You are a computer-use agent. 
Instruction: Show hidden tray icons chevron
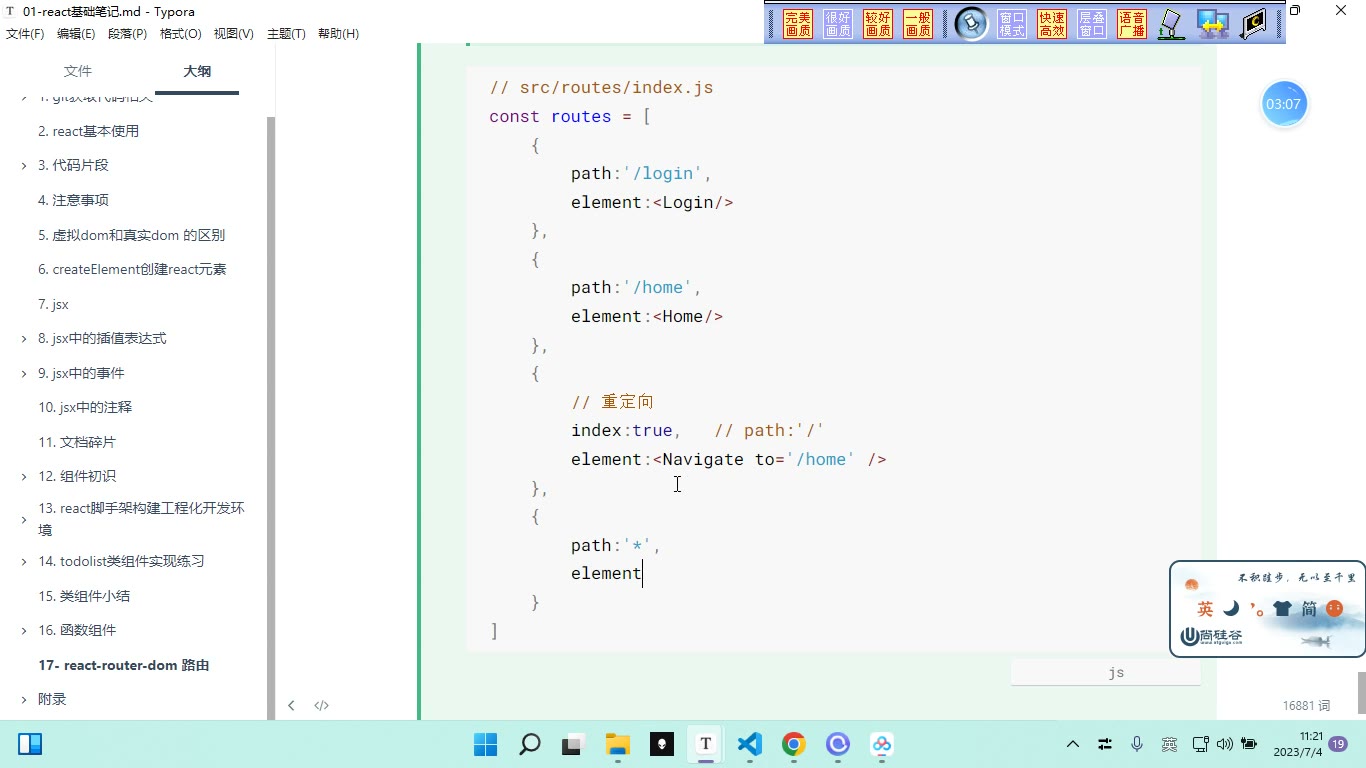(x=1073, y=744)
